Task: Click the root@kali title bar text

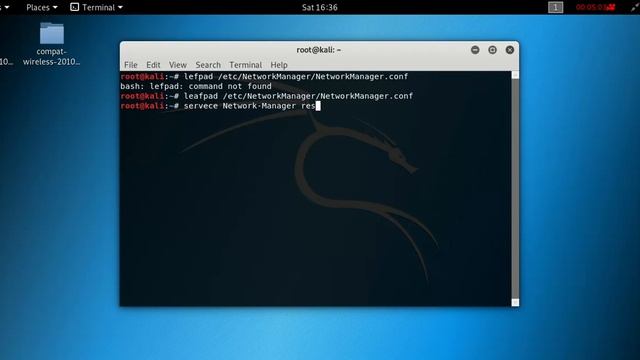Action: (319, 50)
